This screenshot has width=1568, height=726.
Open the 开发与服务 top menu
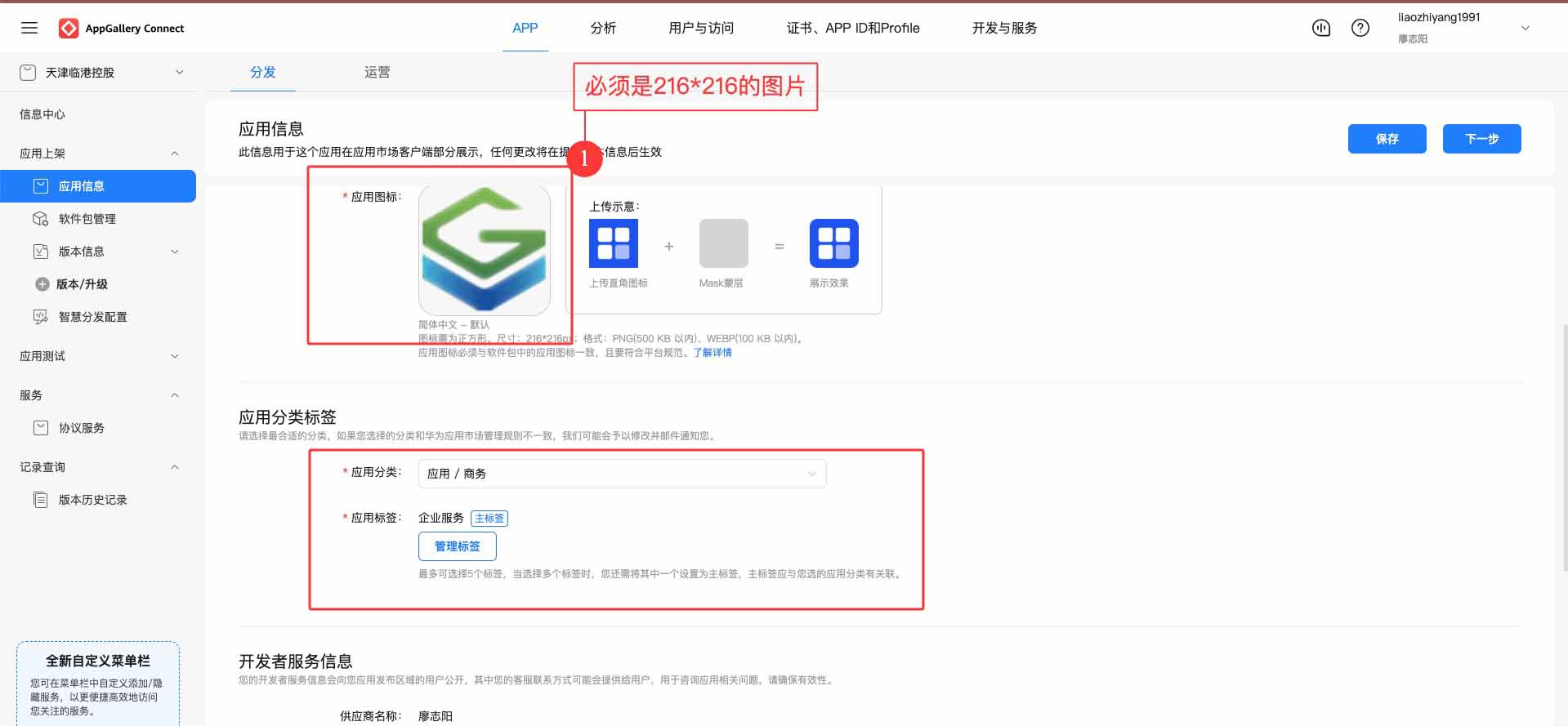pyautogui.click(x=1004, y=28)
